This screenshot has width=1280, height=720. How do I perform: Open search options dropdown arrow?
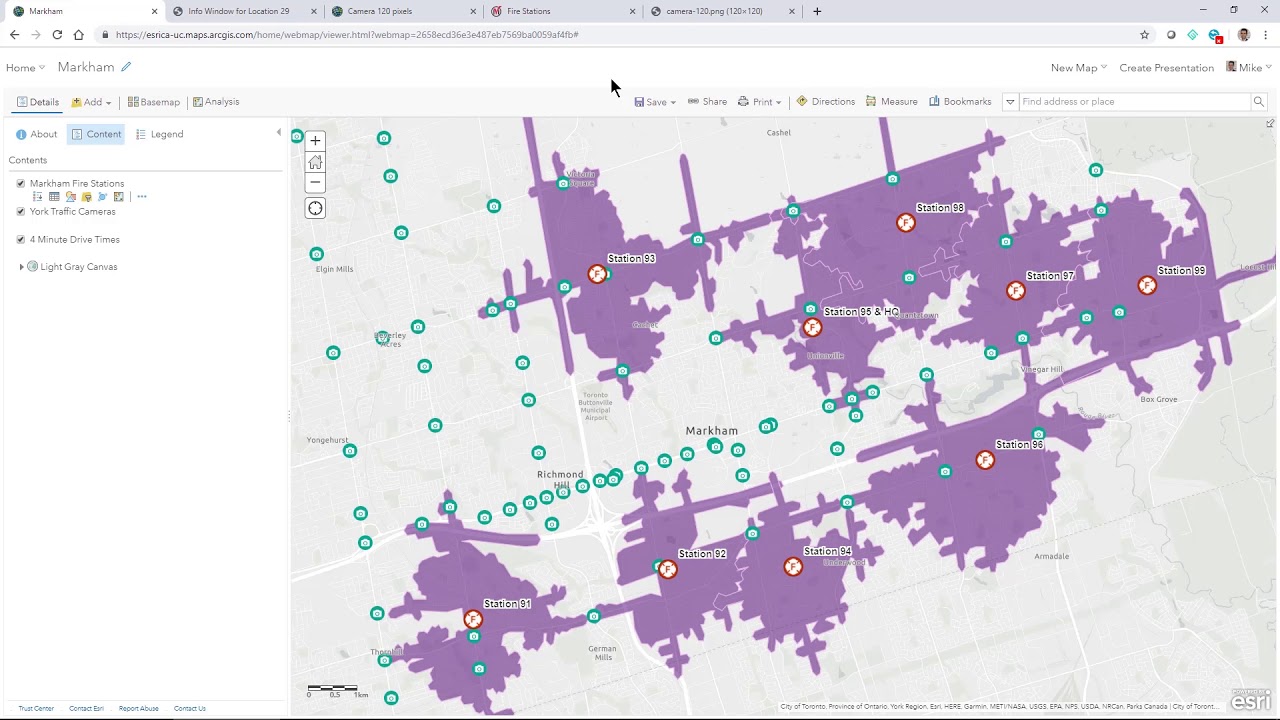point(1010,102)
